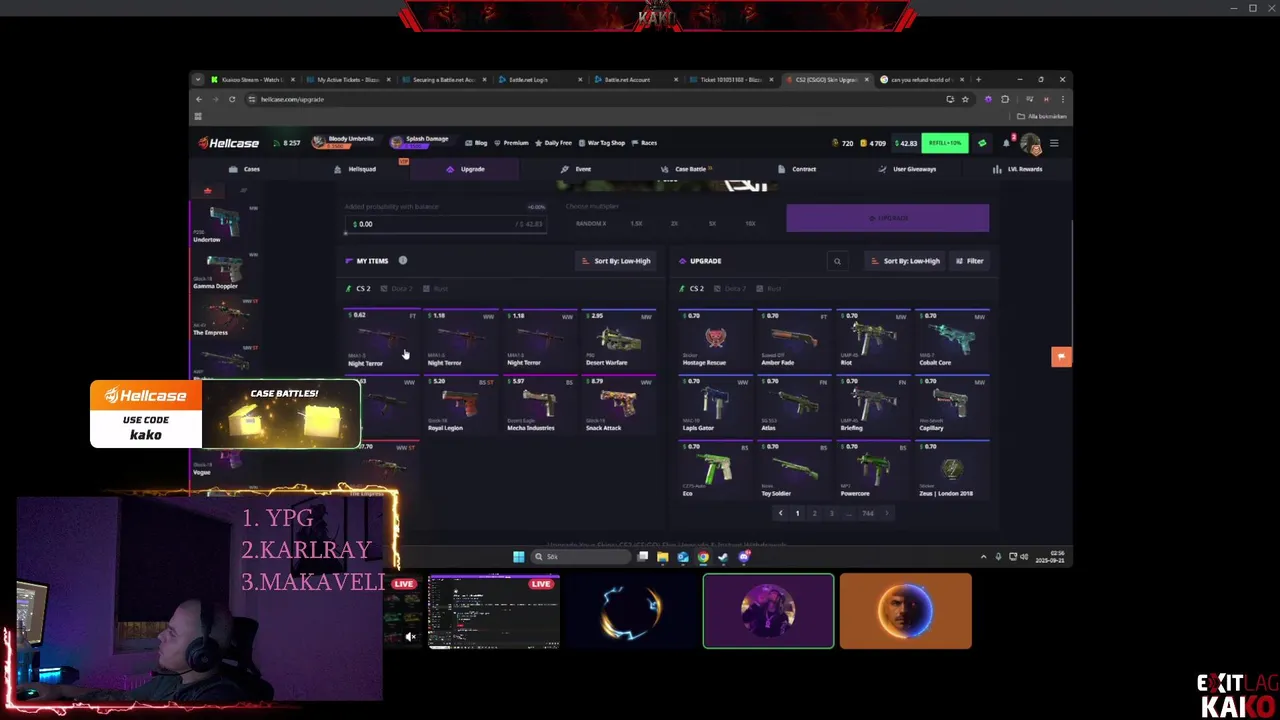Click the orange flag side button
Screen dimensions: 1280x720
(1061, 356)
